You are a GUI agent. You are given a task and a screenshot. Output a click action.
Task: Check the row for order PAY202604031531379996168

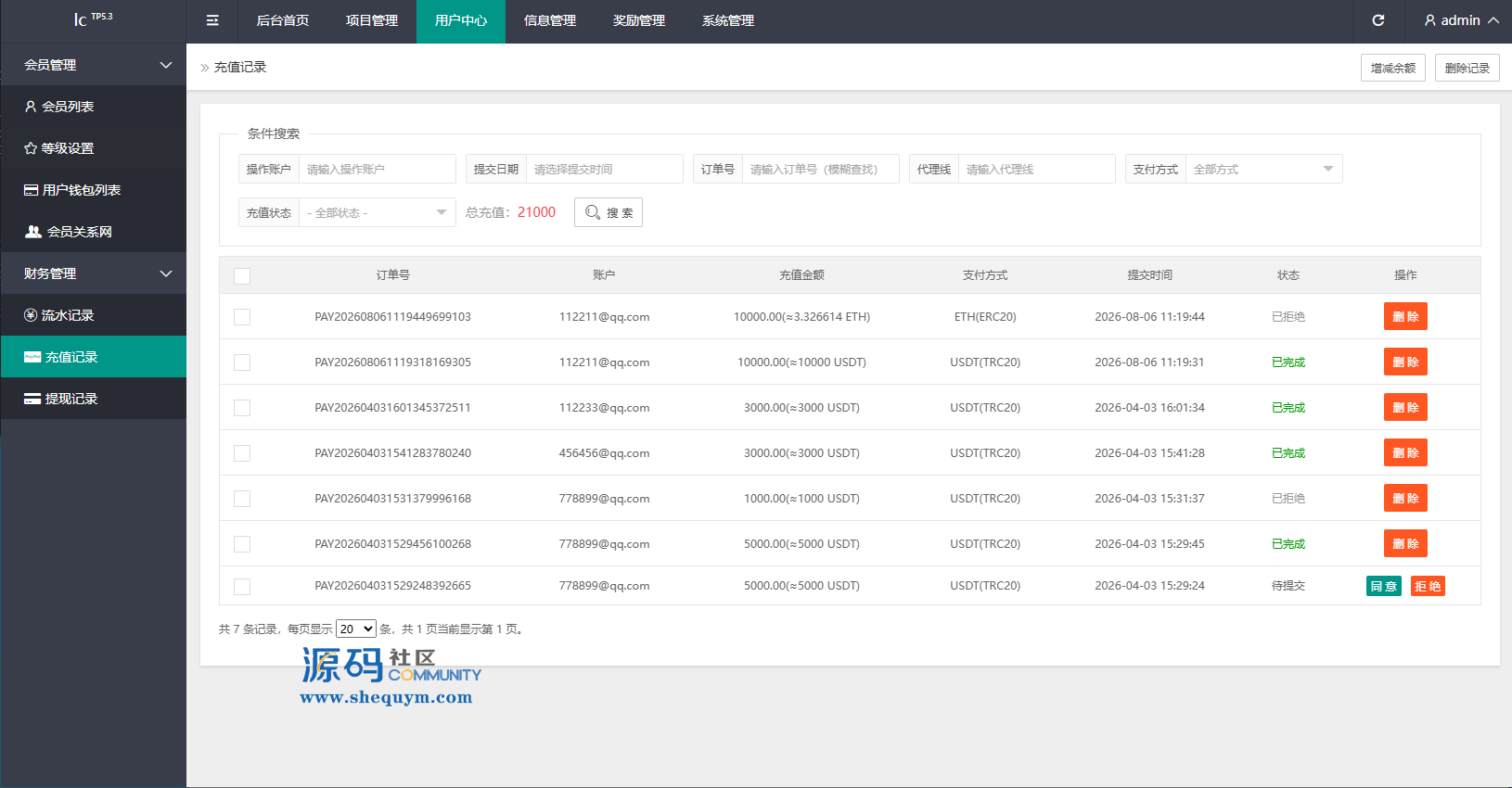tap(242, 499)
